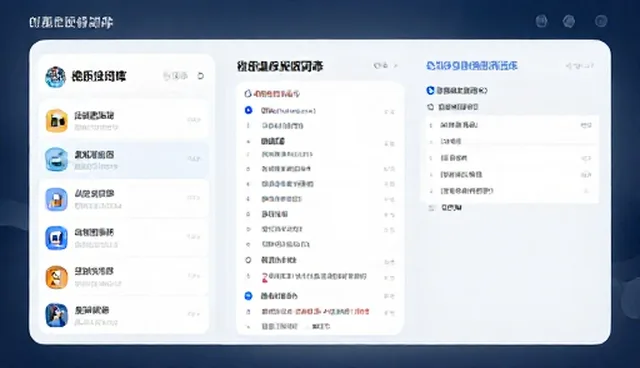Click gray text button left of the refresh arrow
This screenshot has height=368, width=640.
pos(176,76)
